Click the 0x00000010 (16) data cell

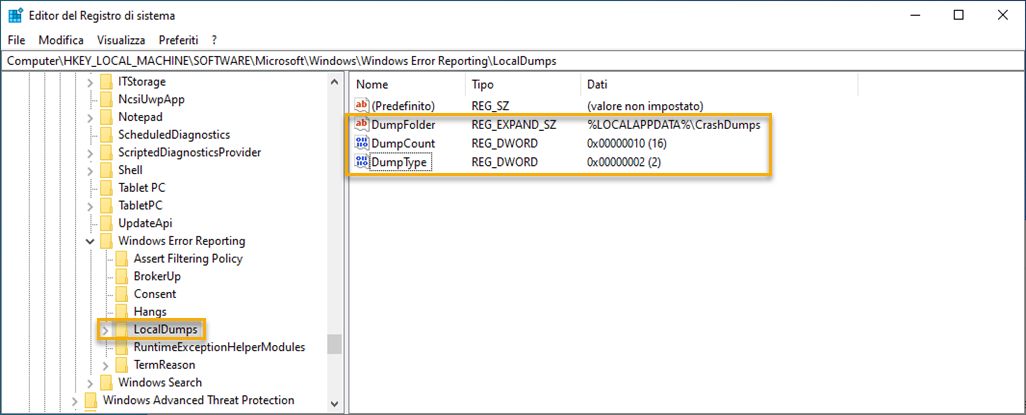tap(626, 143)
